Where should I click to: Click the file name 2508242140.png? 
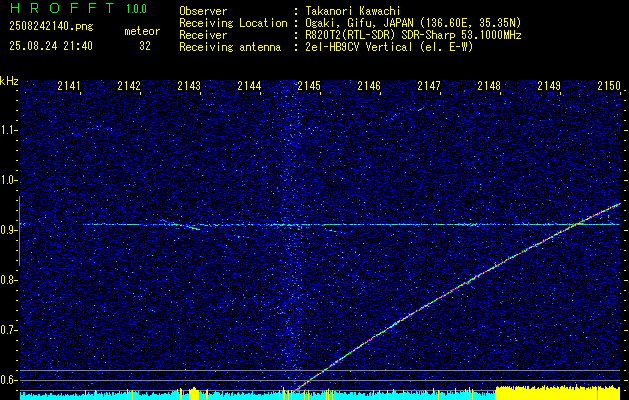51,27
